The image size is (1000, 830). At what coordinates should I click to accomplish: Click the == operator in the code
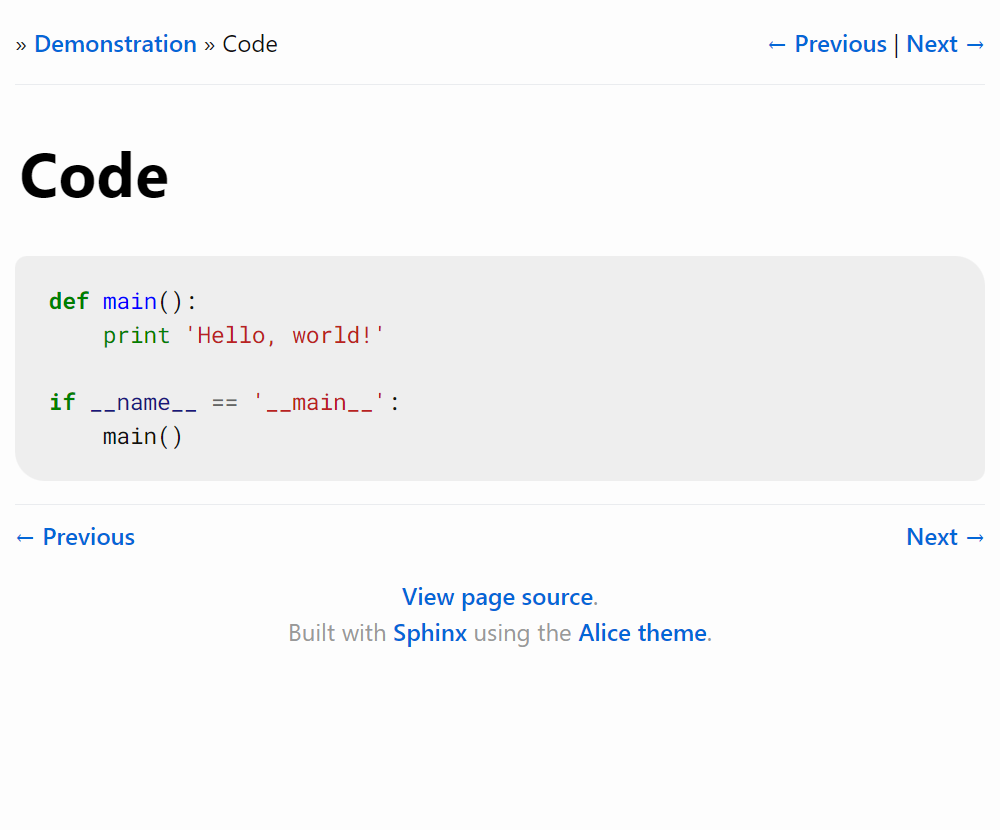tap(224, 402)
